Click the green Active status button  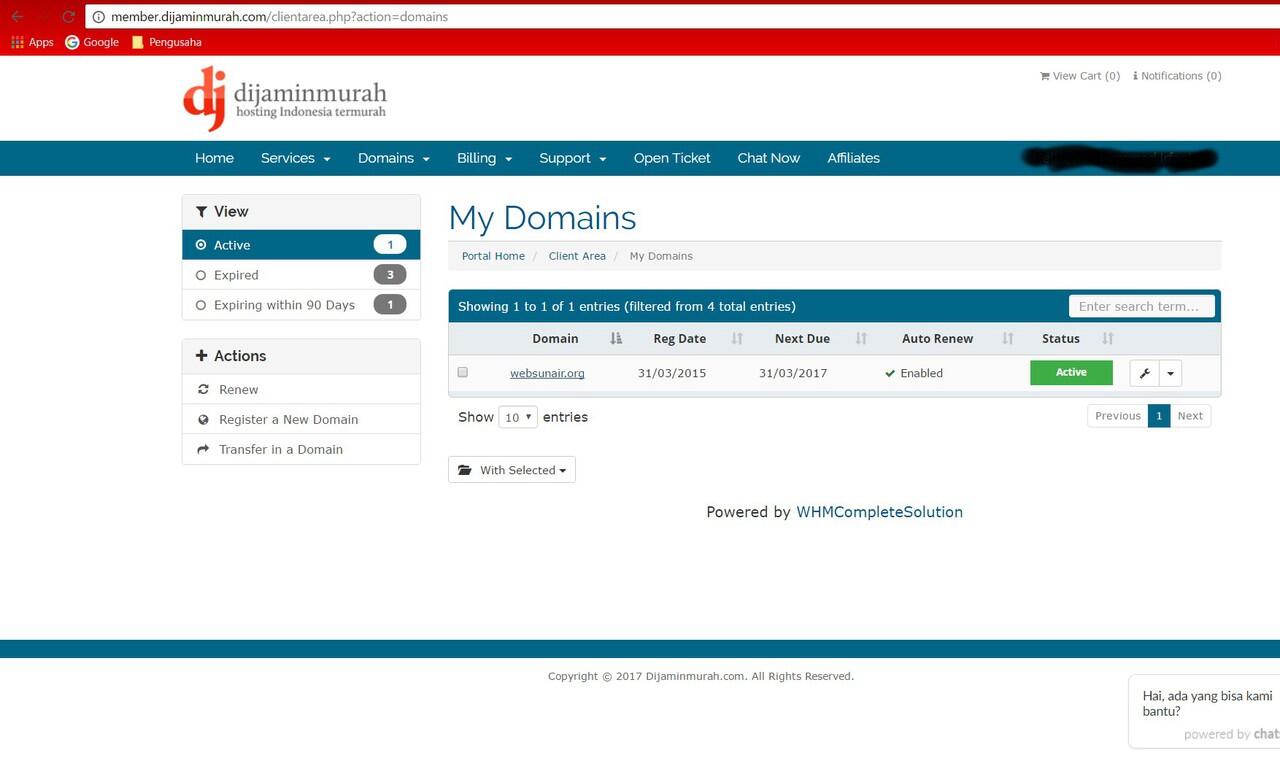coord(1071,372)
